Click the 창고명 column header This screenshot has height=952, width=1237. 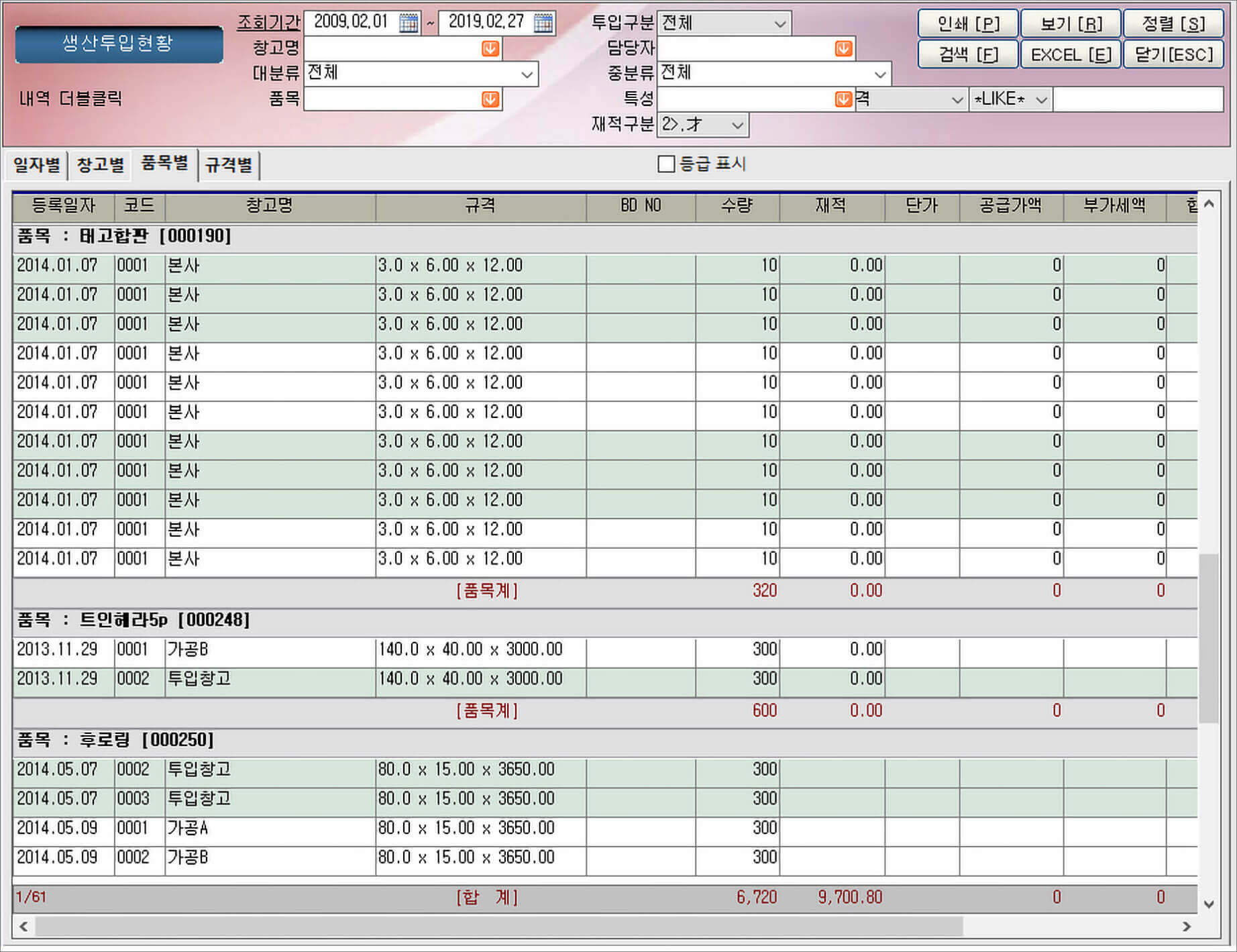click(x=270, y=206)
